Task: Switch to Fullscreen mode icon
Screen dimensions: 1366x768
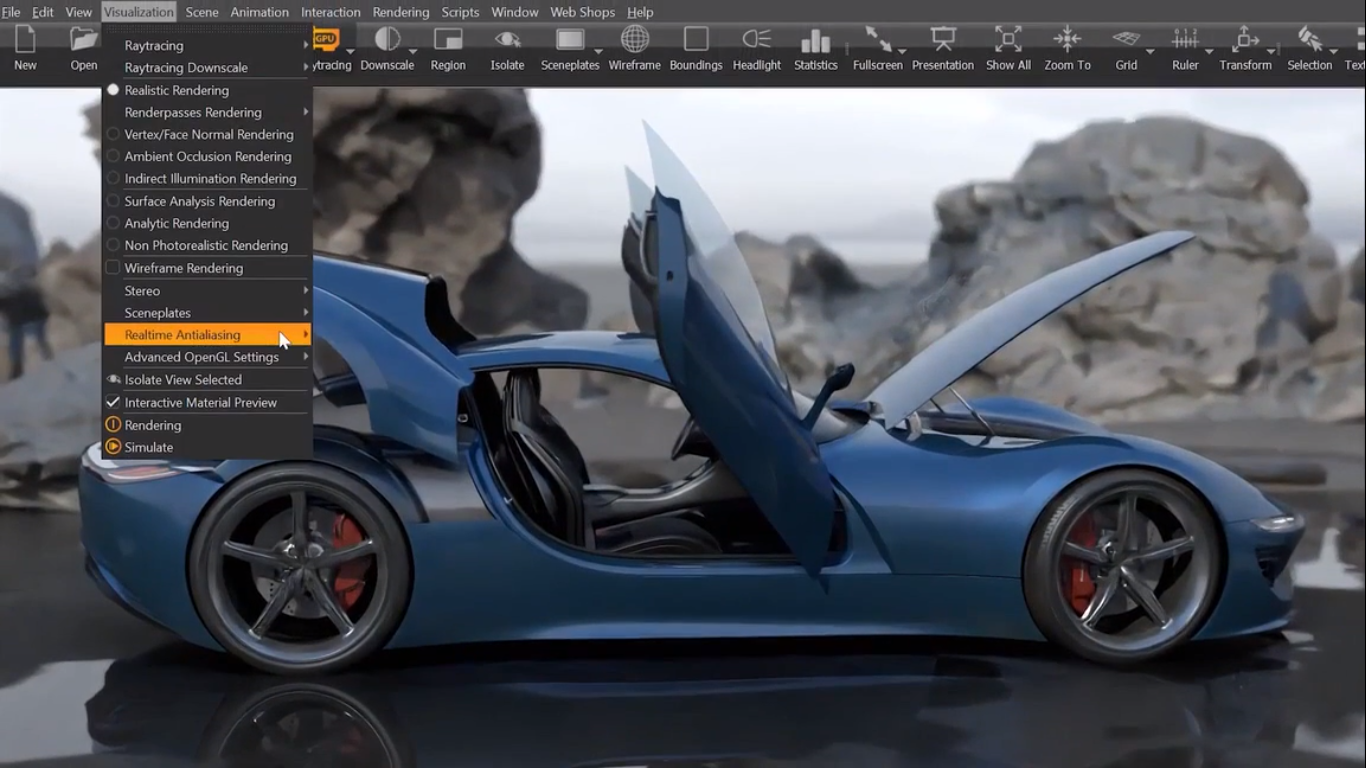Action: pyautogui.click(x=878, y=40)
